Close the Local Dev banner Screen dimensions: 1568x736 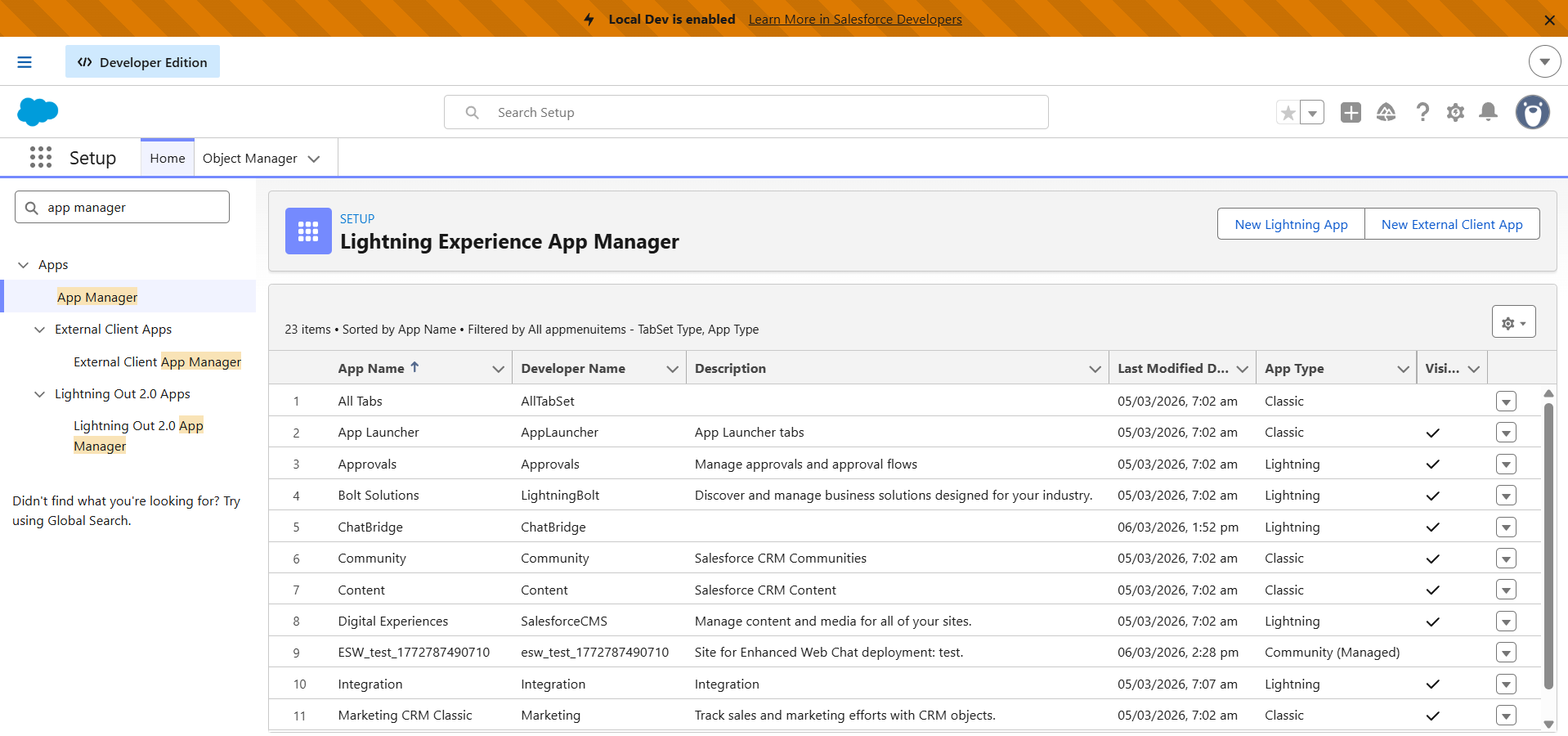1549,20
